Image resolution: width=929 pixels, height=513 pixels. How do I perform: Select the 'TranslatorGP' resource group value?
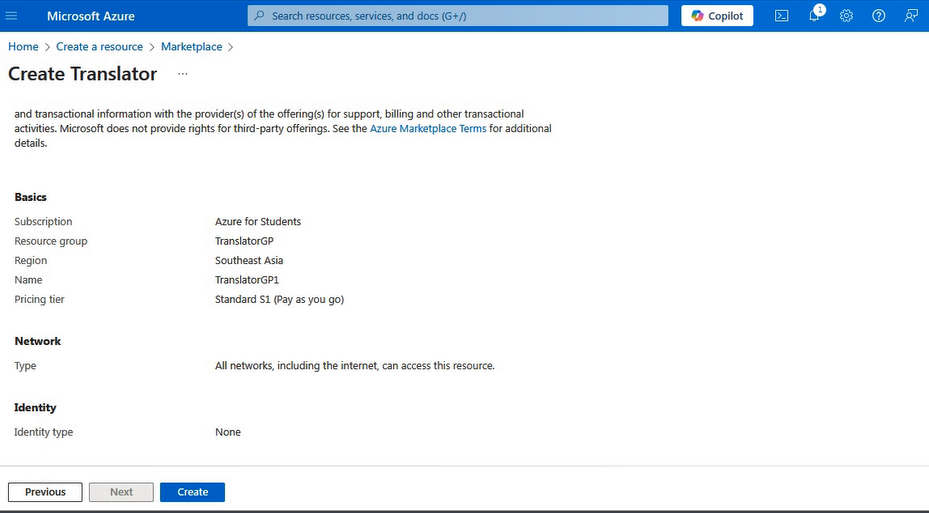coord(244,241)
